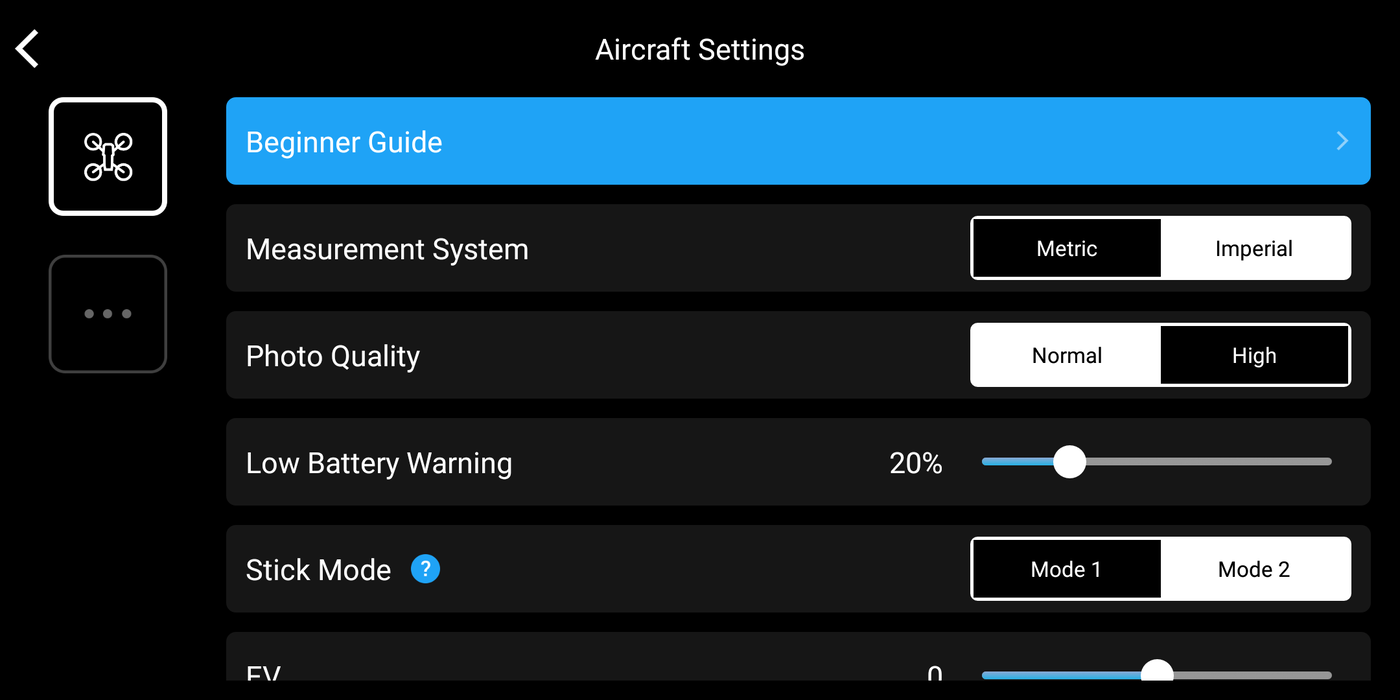Open the drone aircraft settings tab
The width and height of the screenshot is (1400, 700).
(108, 156)
